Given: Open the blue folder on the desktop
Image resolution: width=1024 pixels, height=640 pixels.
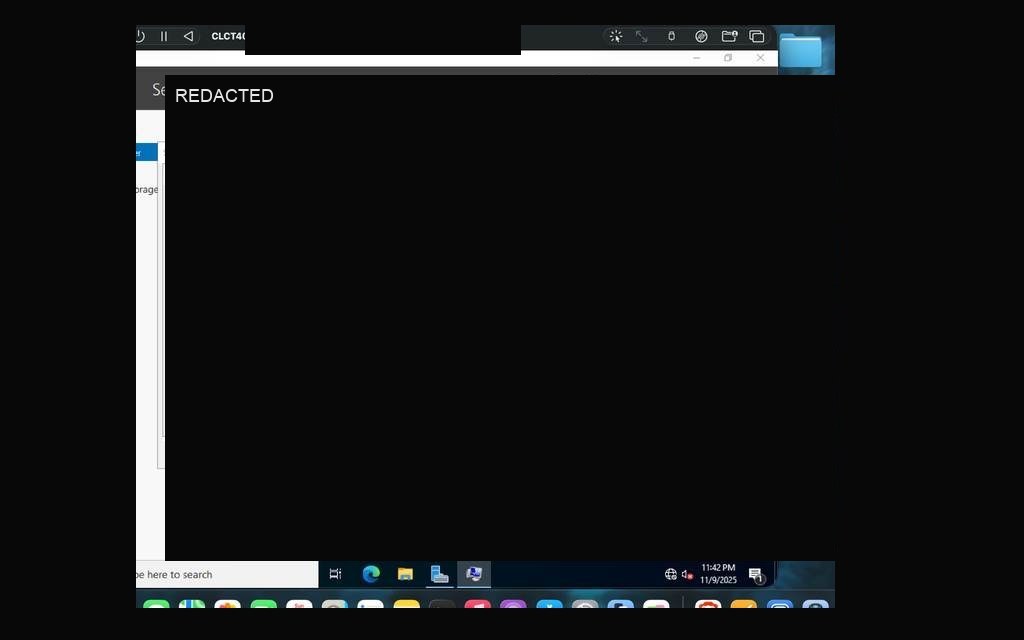Looking at the screenshot, I should click(801, 51).
